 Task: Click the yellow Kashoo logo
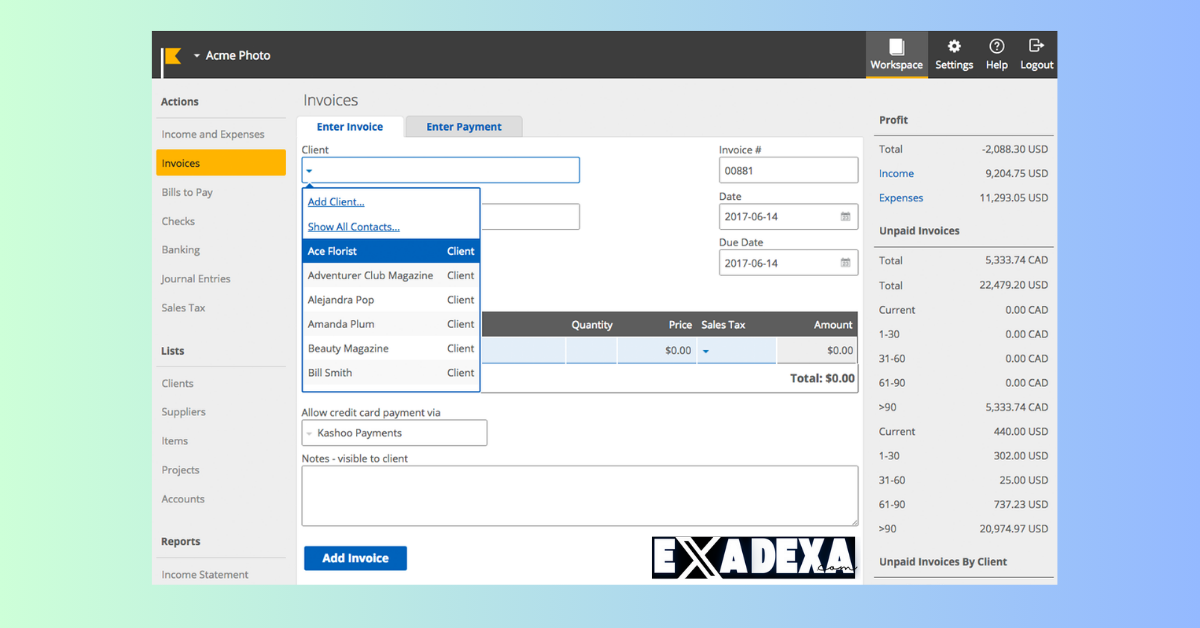point(170,55)
